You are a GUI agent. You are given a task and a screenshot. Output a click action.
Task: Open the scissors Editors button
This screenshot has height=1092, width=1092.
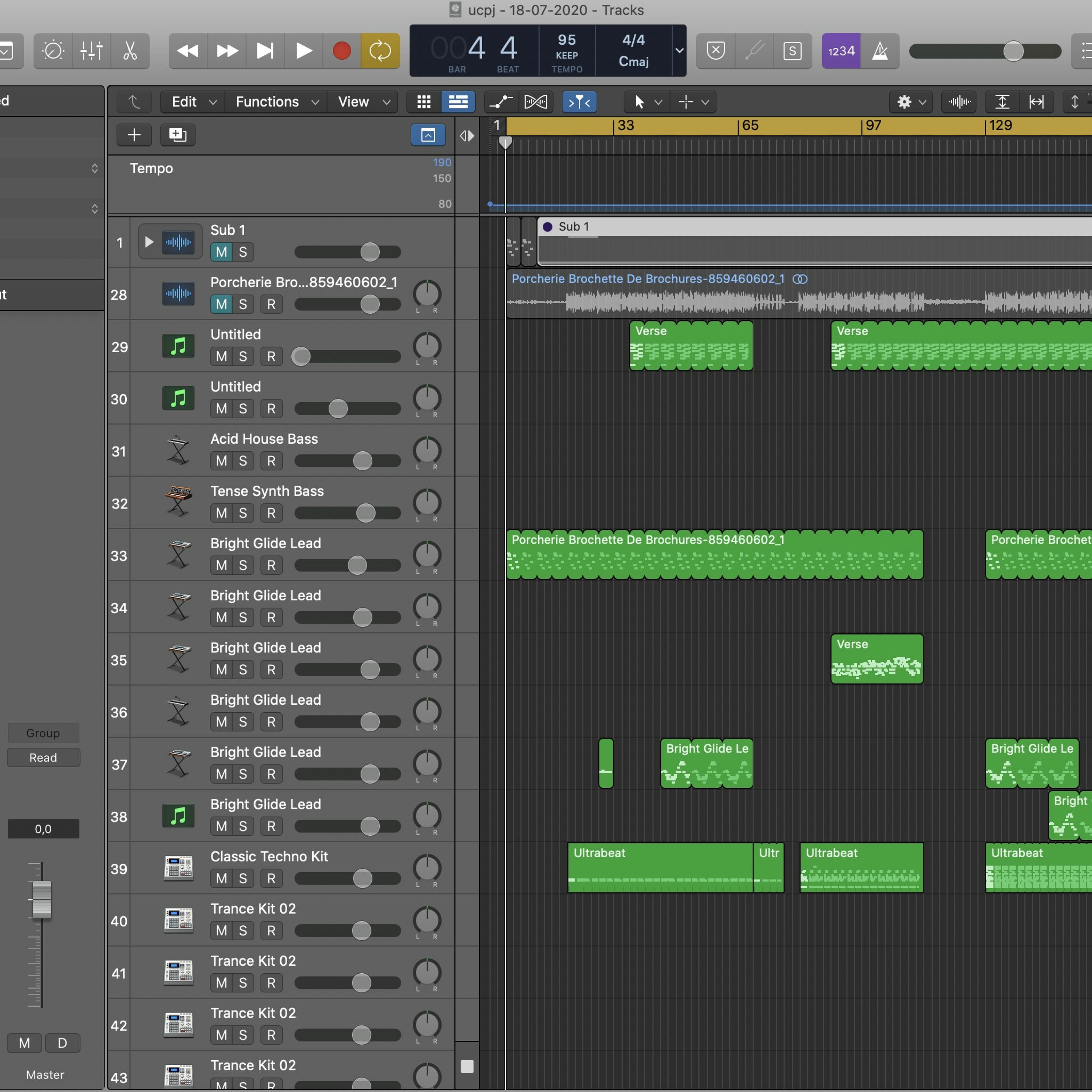tap(130, 51)
